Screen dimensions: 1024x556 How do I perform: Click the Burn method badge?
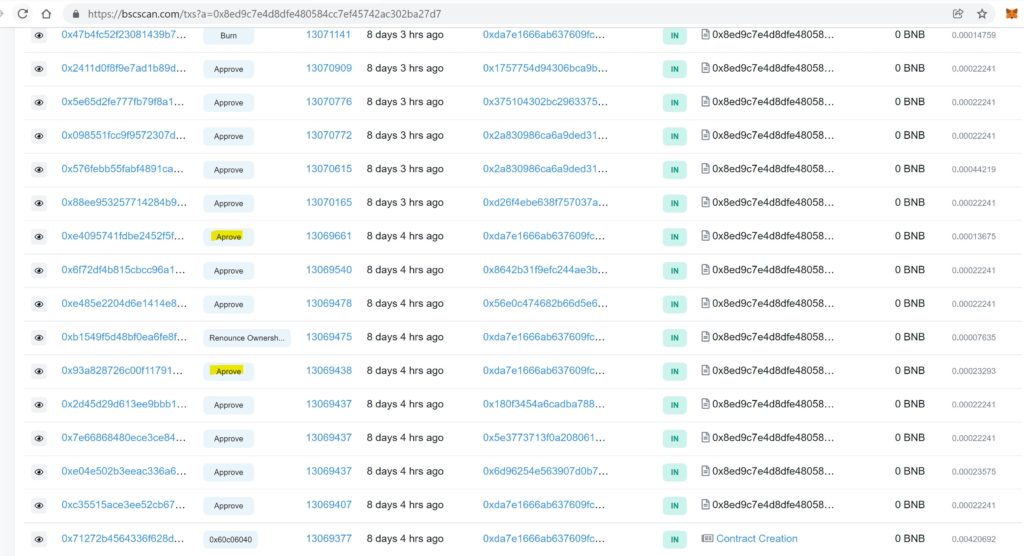(x=229, y=35)
